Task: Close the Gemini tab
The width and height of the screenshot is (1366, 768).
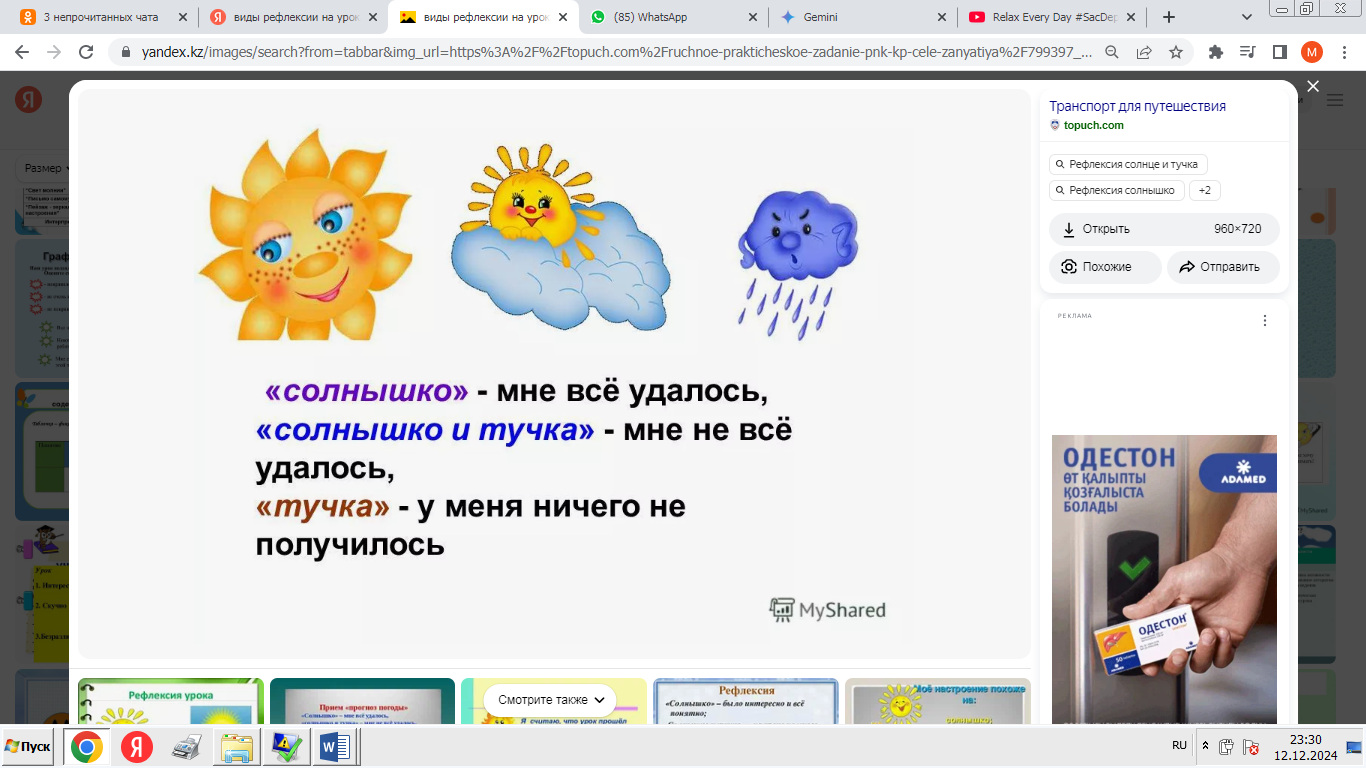Action: [x=940, y=17]
